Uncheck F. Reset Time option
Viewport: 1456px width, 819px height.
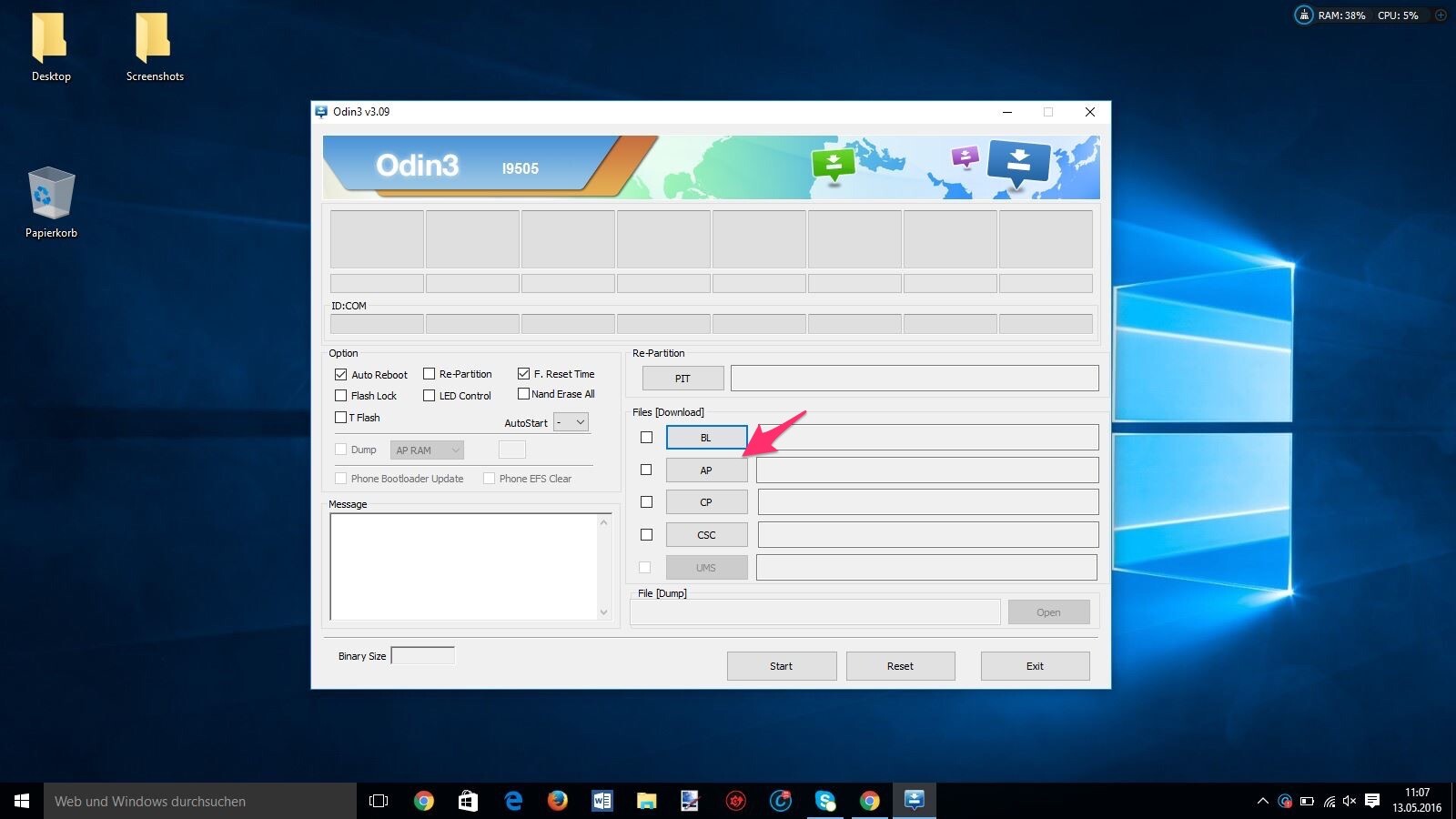[524, 374]
